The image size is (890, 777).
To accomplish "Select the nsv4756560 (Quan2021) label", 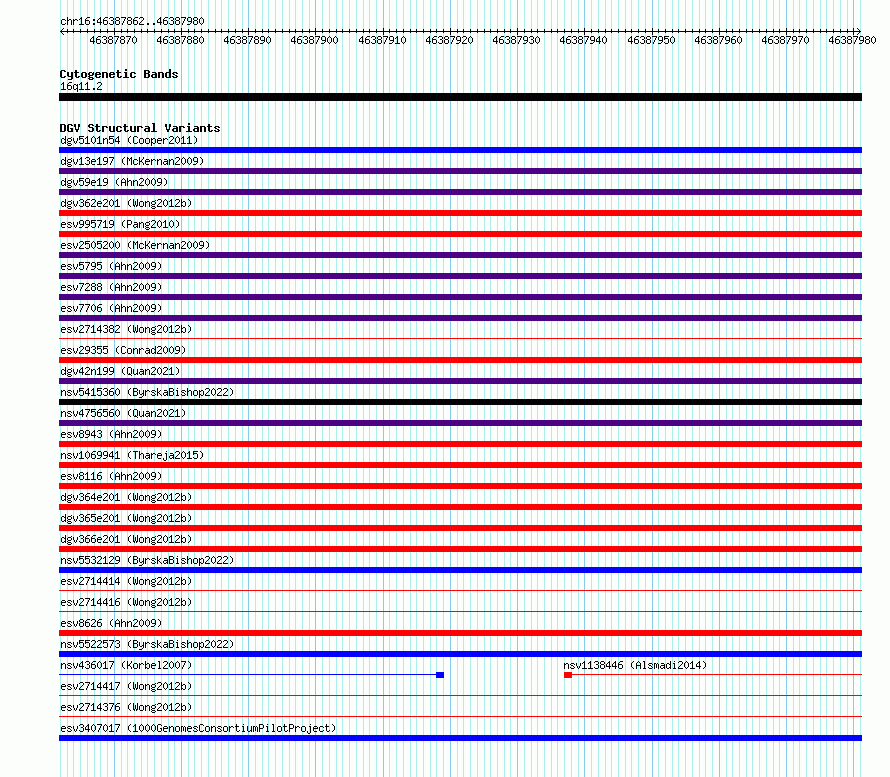I will (x=123, y=413).
